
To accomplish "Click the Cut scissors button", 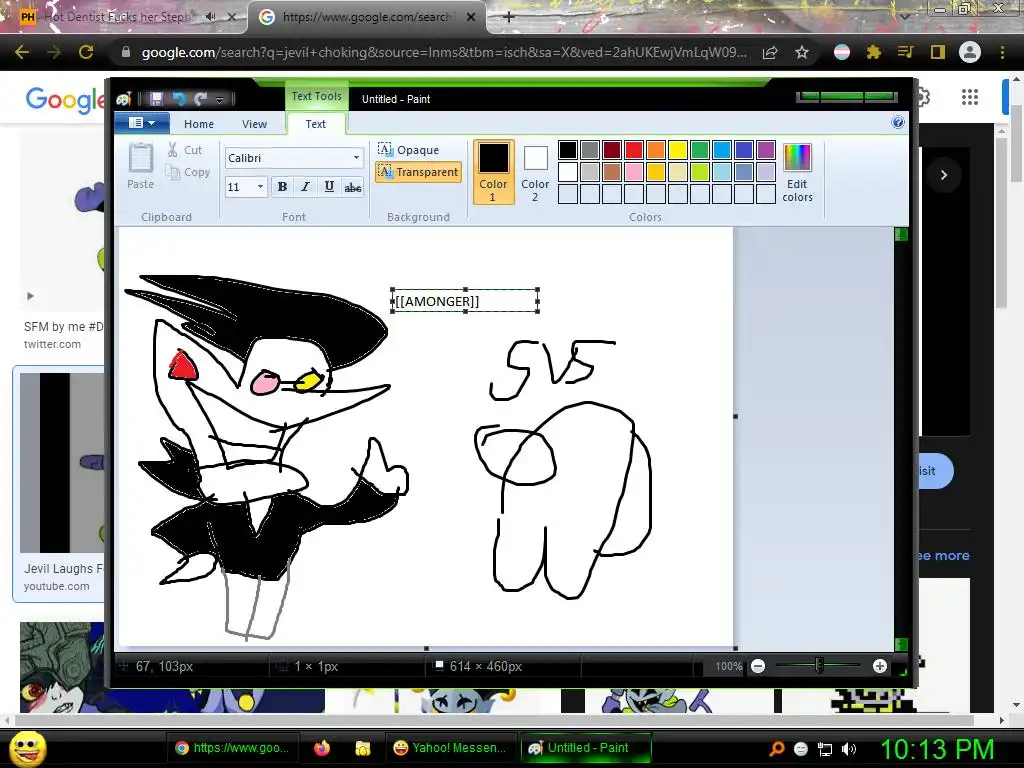I will 185,150.
